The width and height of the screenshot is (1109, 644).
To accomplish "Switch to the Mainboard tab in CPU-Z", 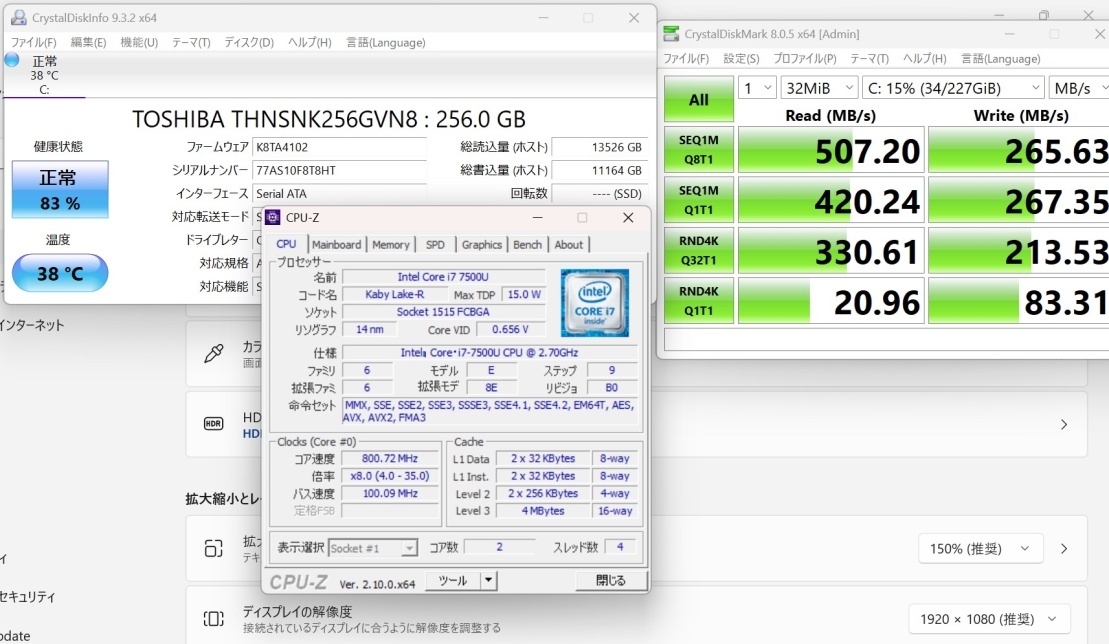I will 336,245.
